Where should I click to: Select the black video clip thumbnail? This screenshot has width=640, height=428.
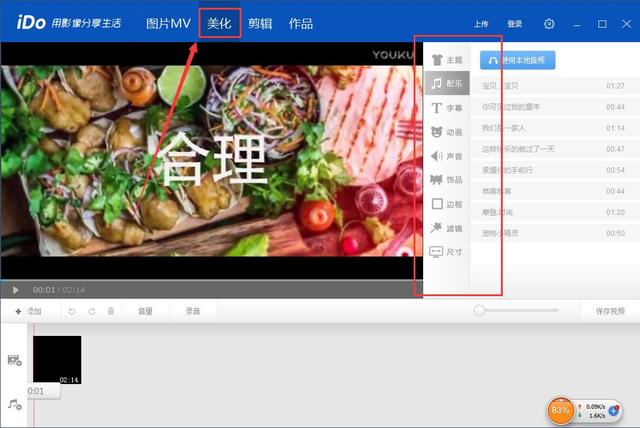coord(57,359)
